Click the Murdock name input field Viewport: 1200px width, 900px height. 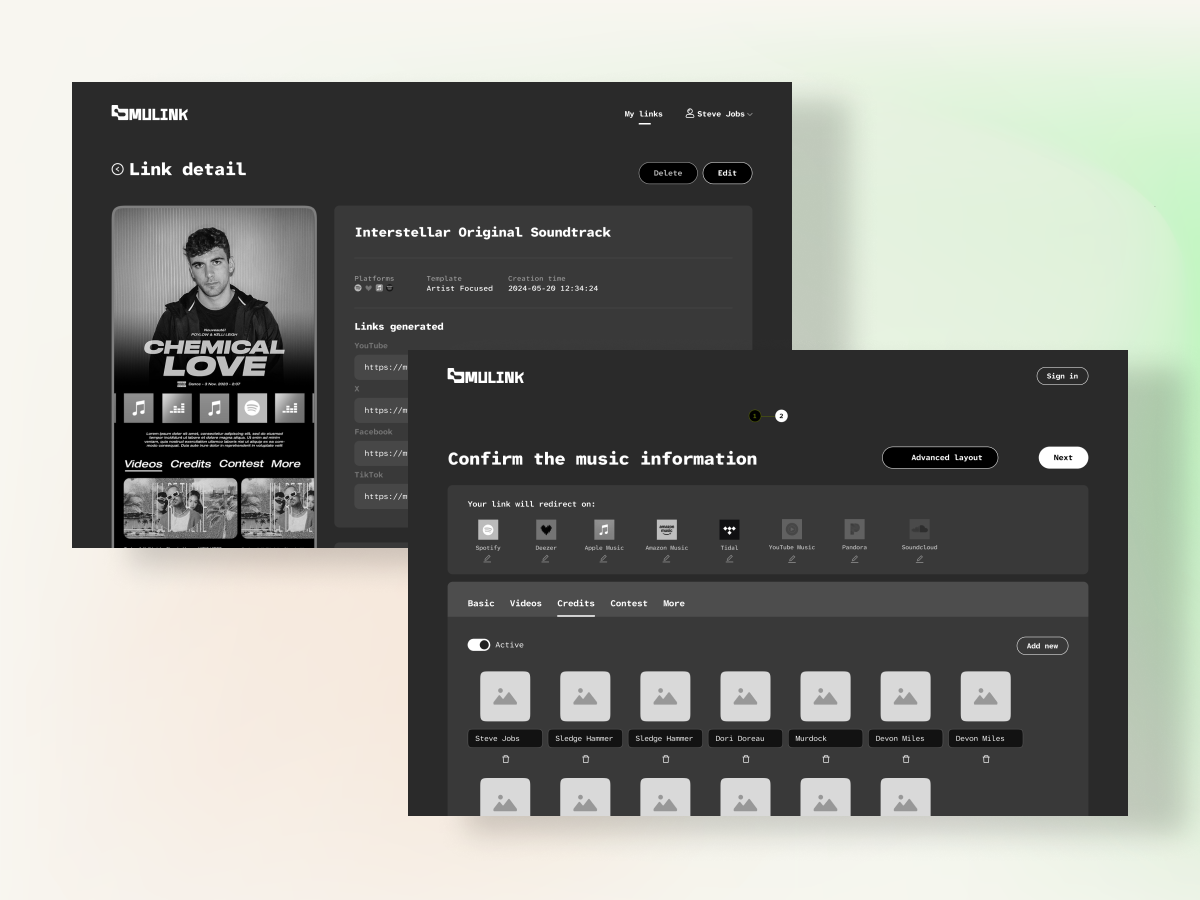pyautogui.click(x=825, y=739)
